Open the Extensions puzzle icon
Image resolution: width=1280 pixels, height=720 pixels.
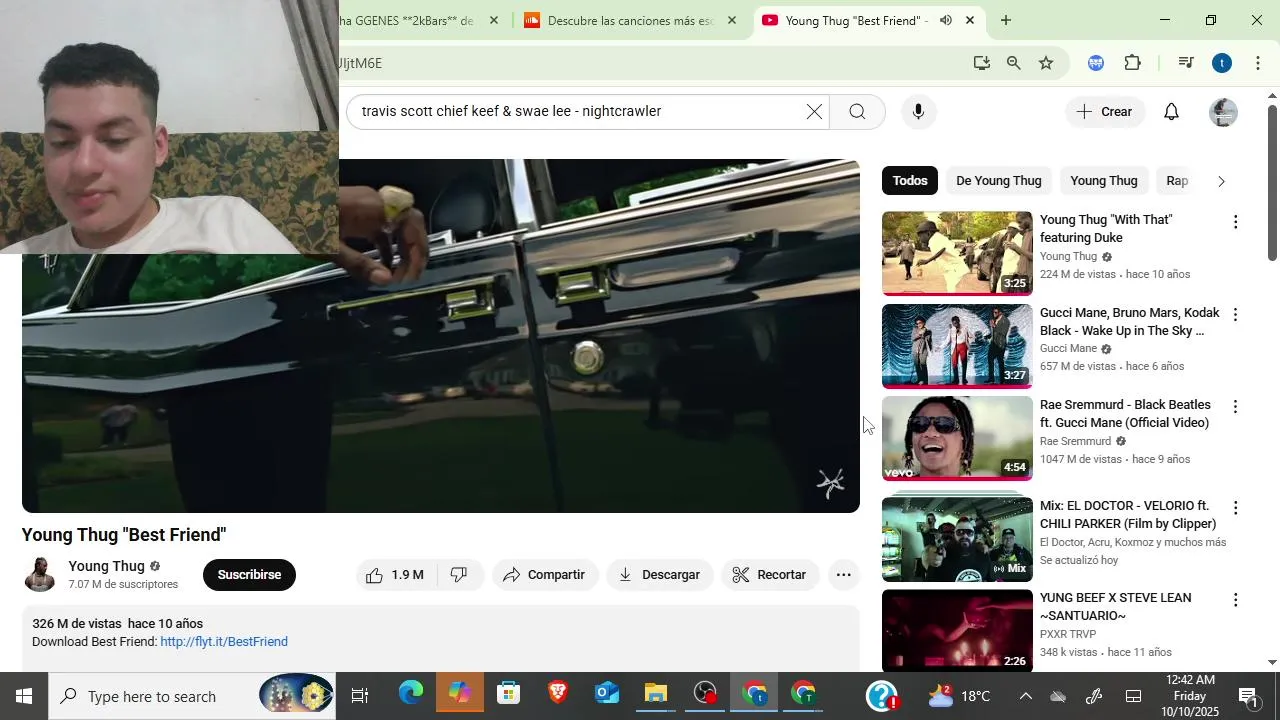pyautogui.click(x=1132, y=63)
